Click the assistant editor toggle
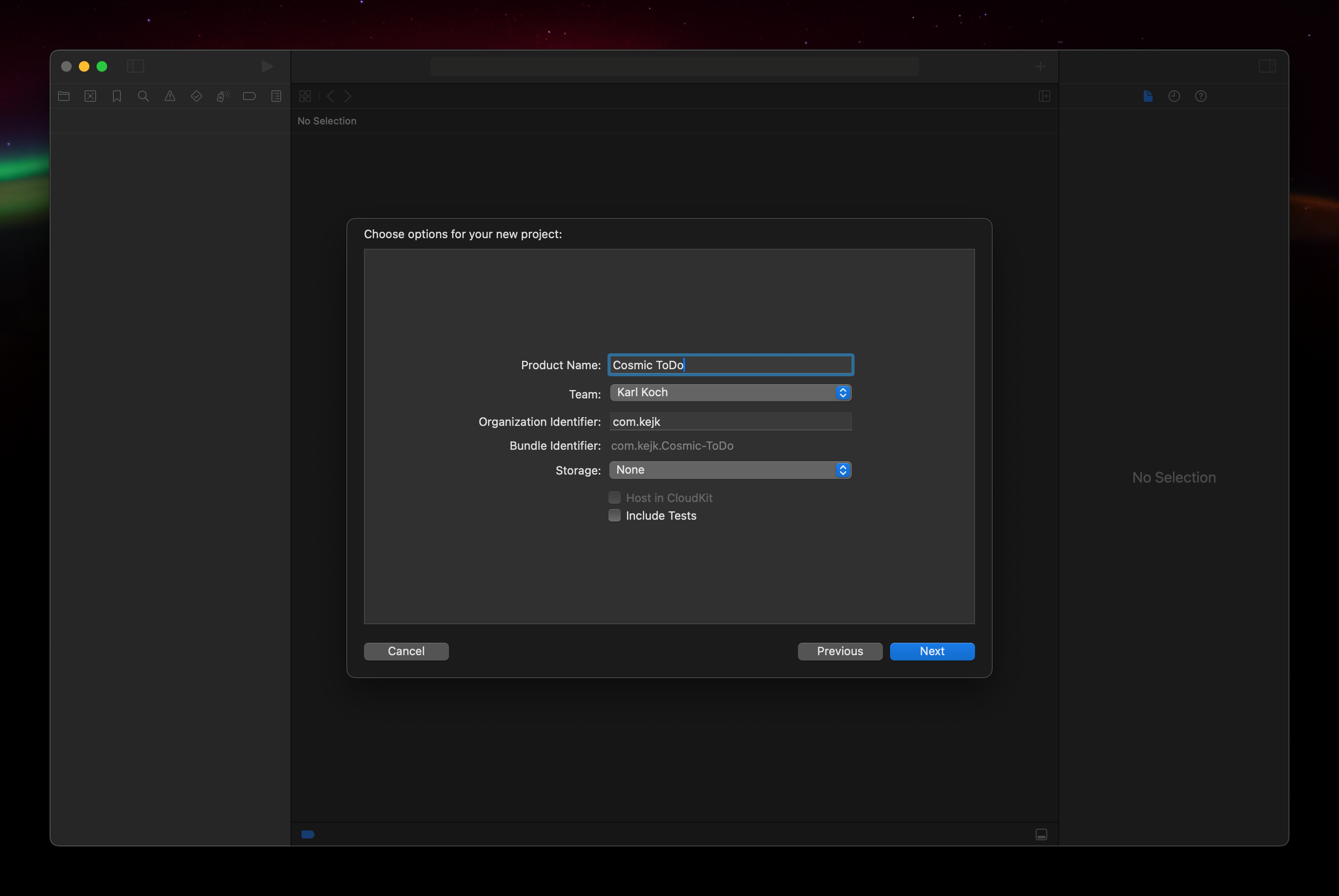Image resolution: width=1339 pixels, height=896 pixels. [x=1044, y=96]
